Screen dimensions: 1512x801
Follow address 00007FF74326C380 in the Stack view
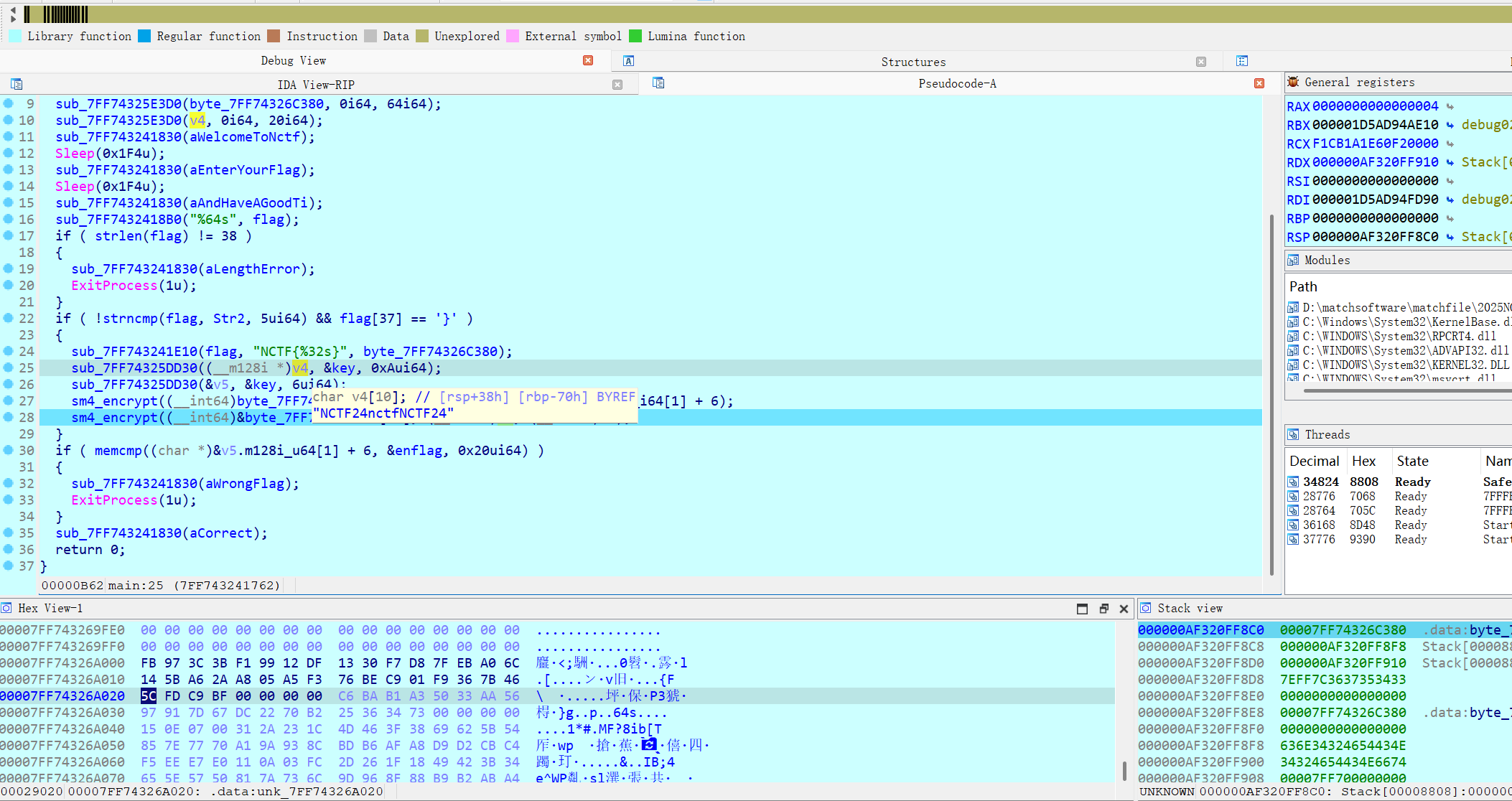coord(1339,629)
